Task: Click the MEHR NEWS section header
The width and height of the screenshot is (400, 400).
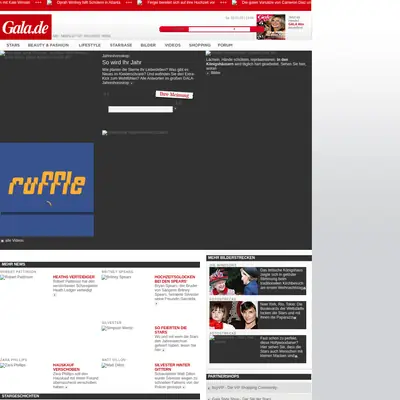Action: (x=100, y=264)
